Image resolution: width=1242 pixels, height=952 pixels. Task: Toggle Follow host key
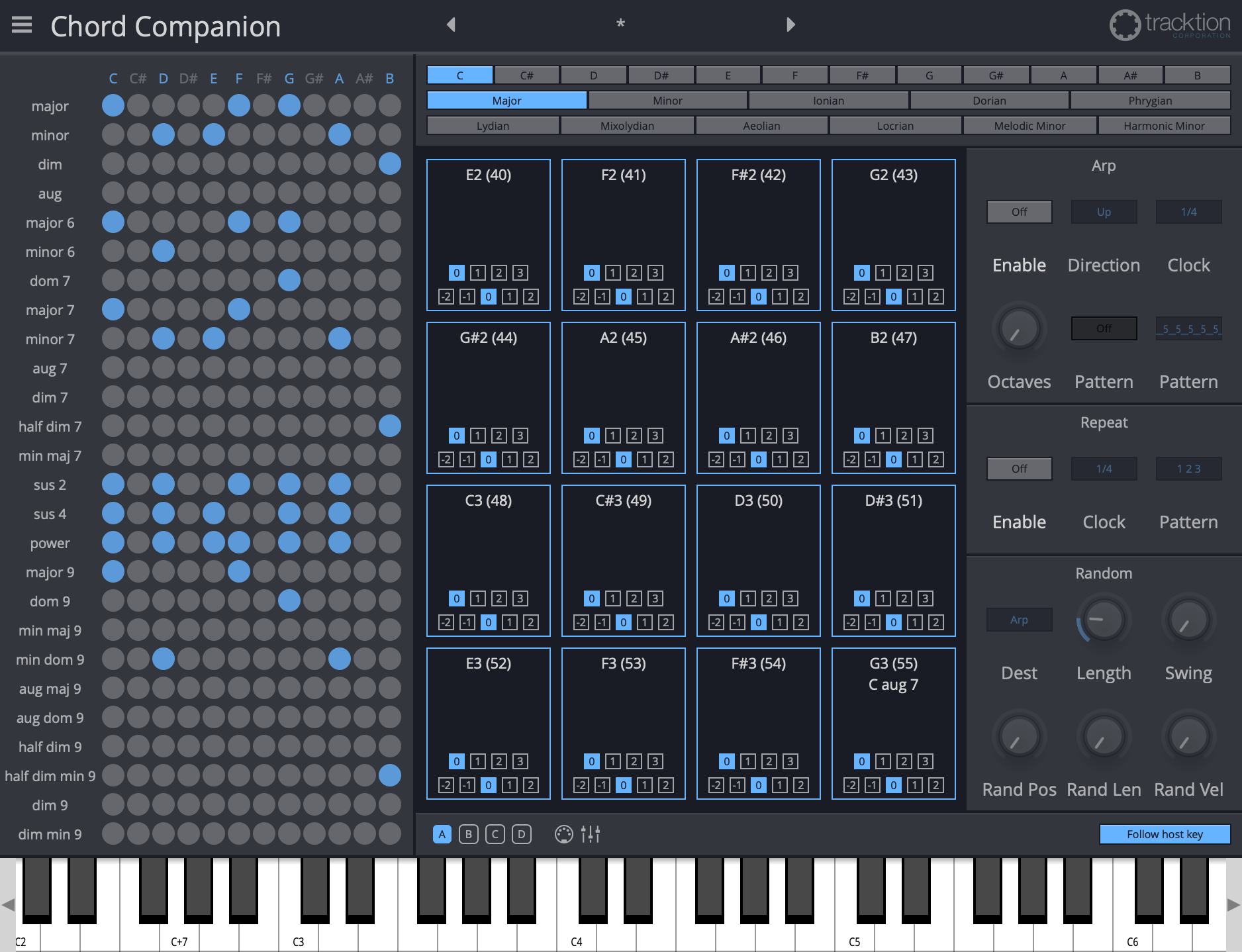1164,834
